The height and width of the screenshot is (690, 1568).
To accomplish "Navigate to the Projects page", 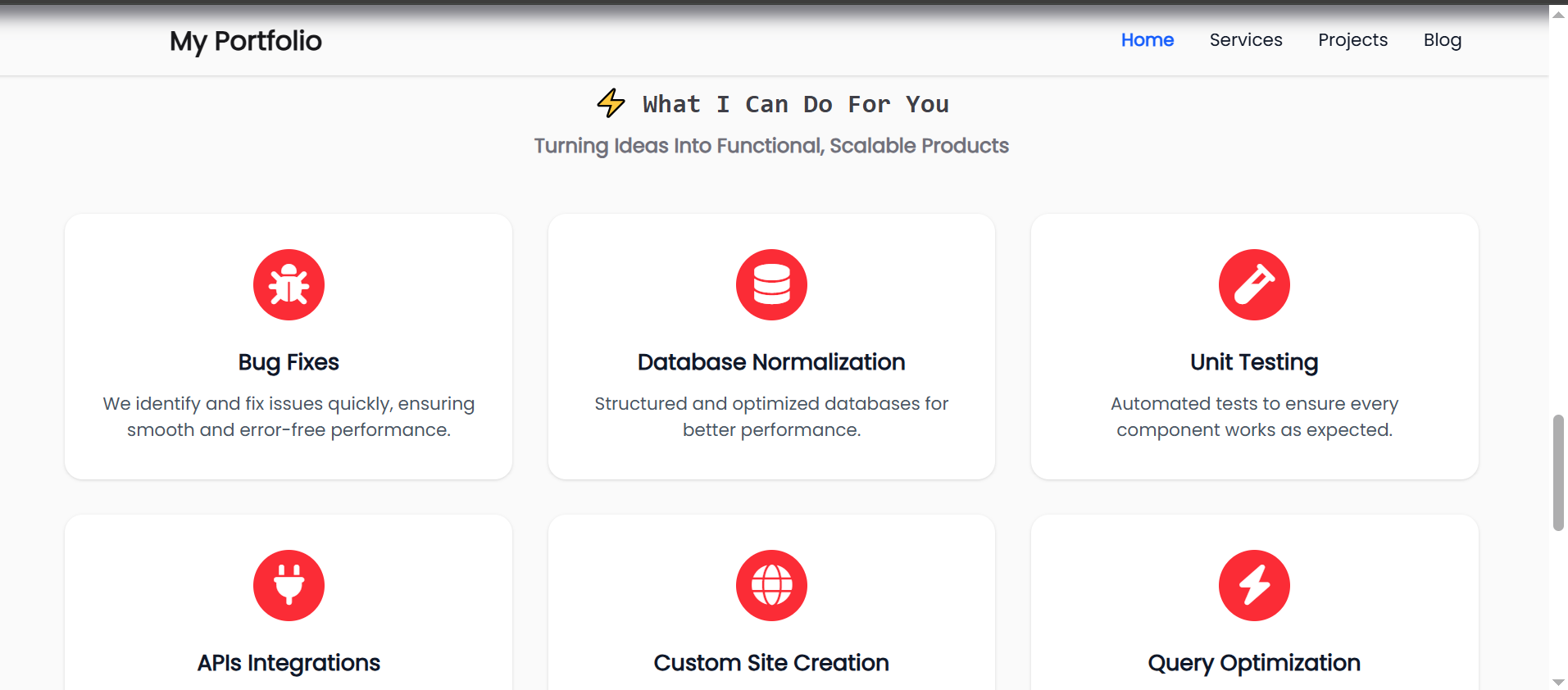I will (x=1352, y=40).
